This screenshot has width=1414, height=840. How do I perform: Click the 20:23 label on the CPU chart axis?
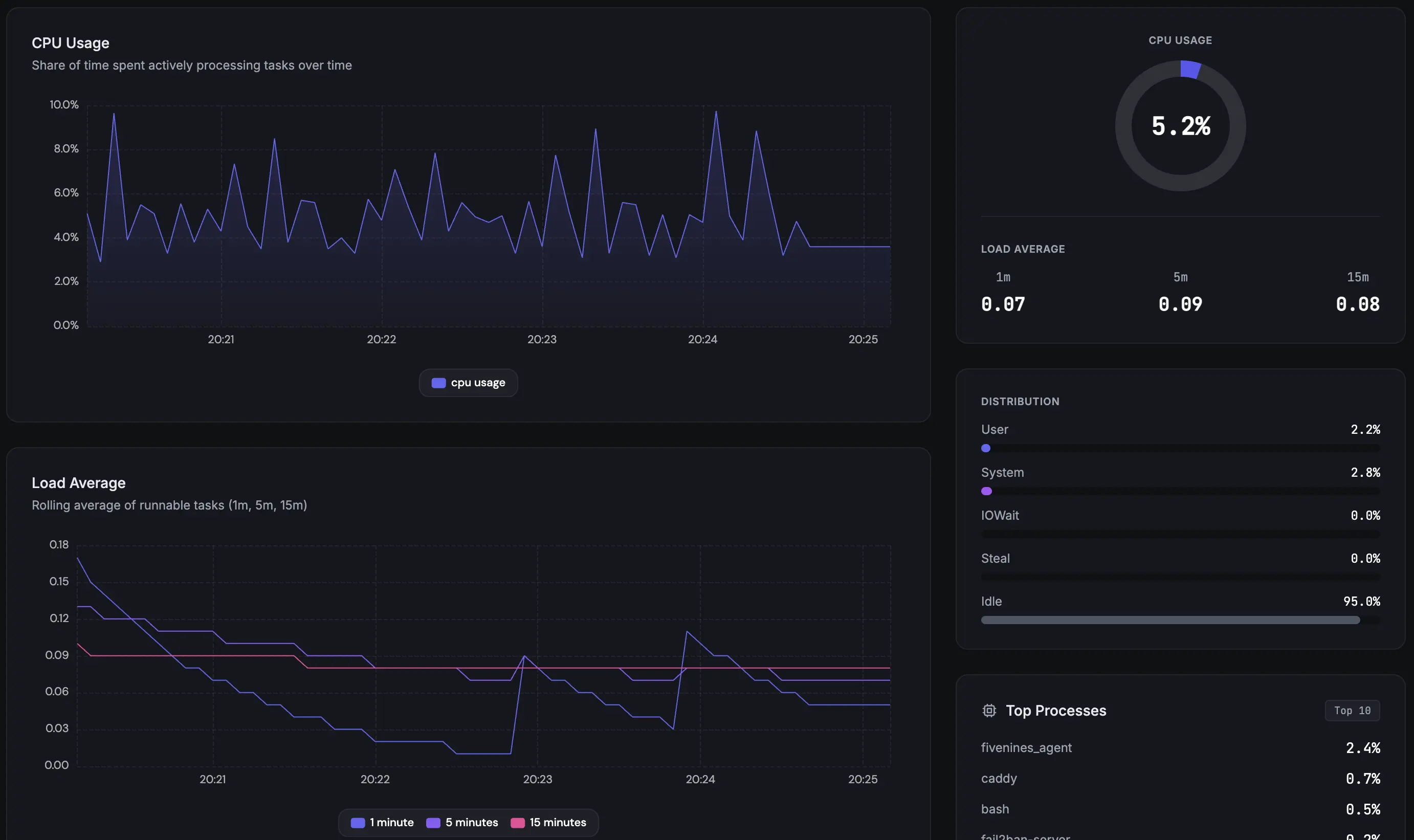[541, 339]
